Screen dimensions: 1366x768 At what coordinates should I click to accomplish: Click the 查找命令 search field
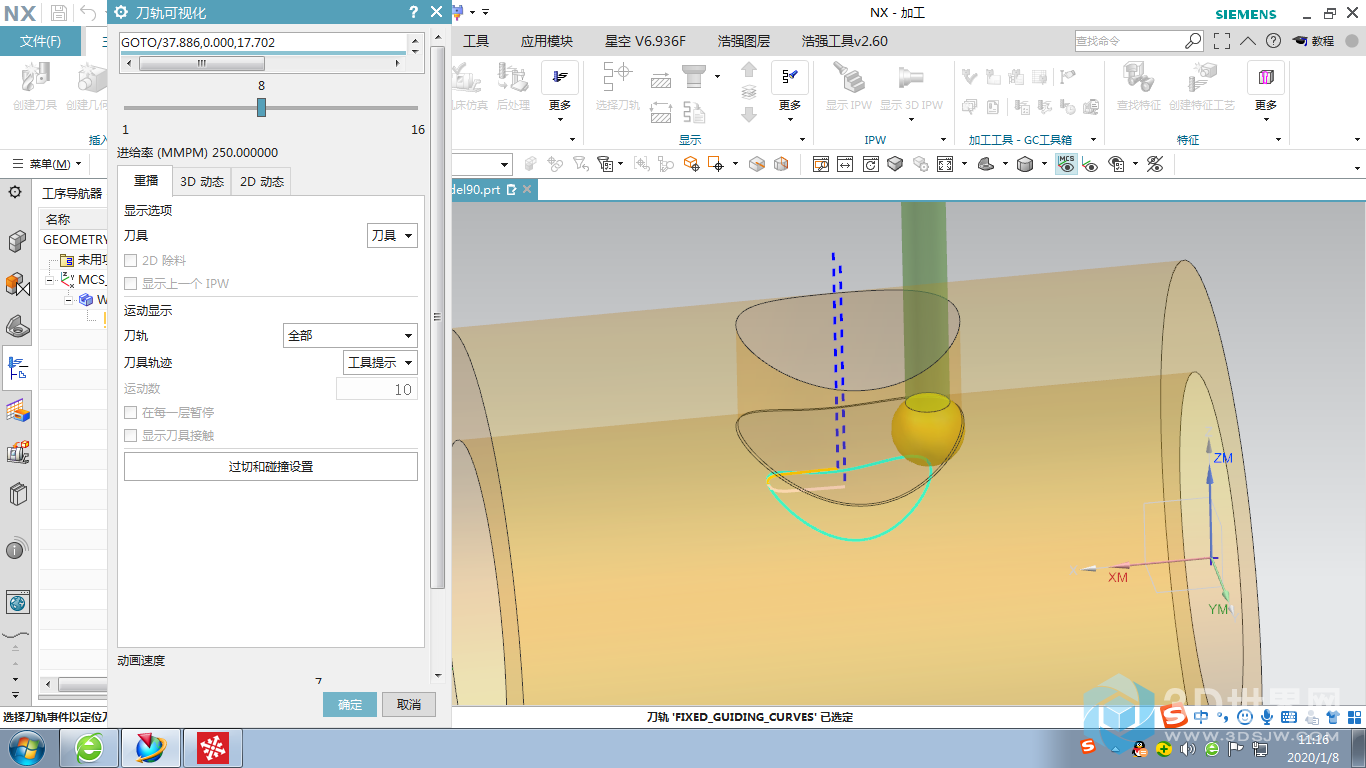tap(1139, 41)
